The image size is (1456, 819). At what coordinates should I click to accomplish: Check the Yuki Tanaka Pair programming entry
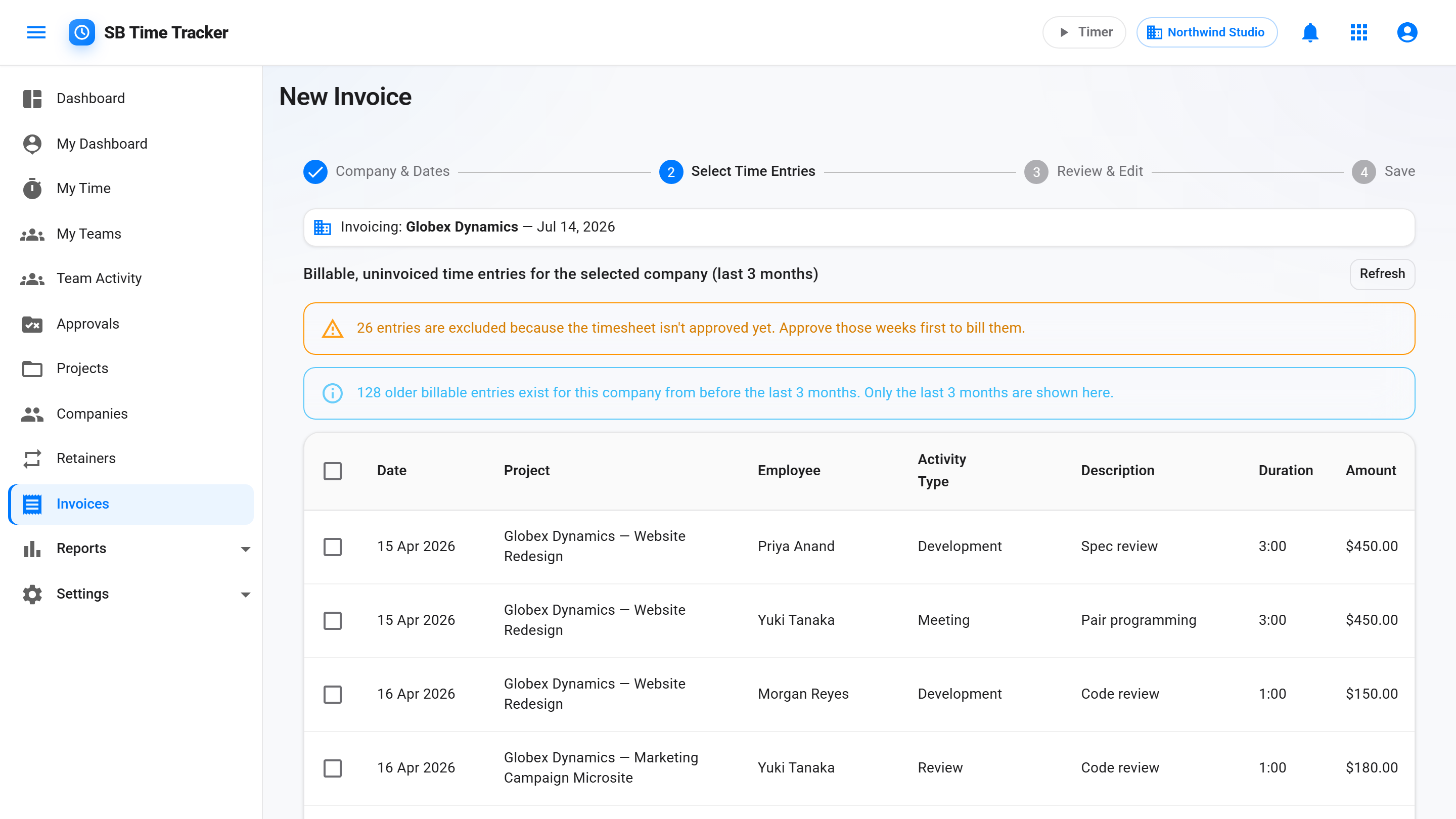coord(332,621)
